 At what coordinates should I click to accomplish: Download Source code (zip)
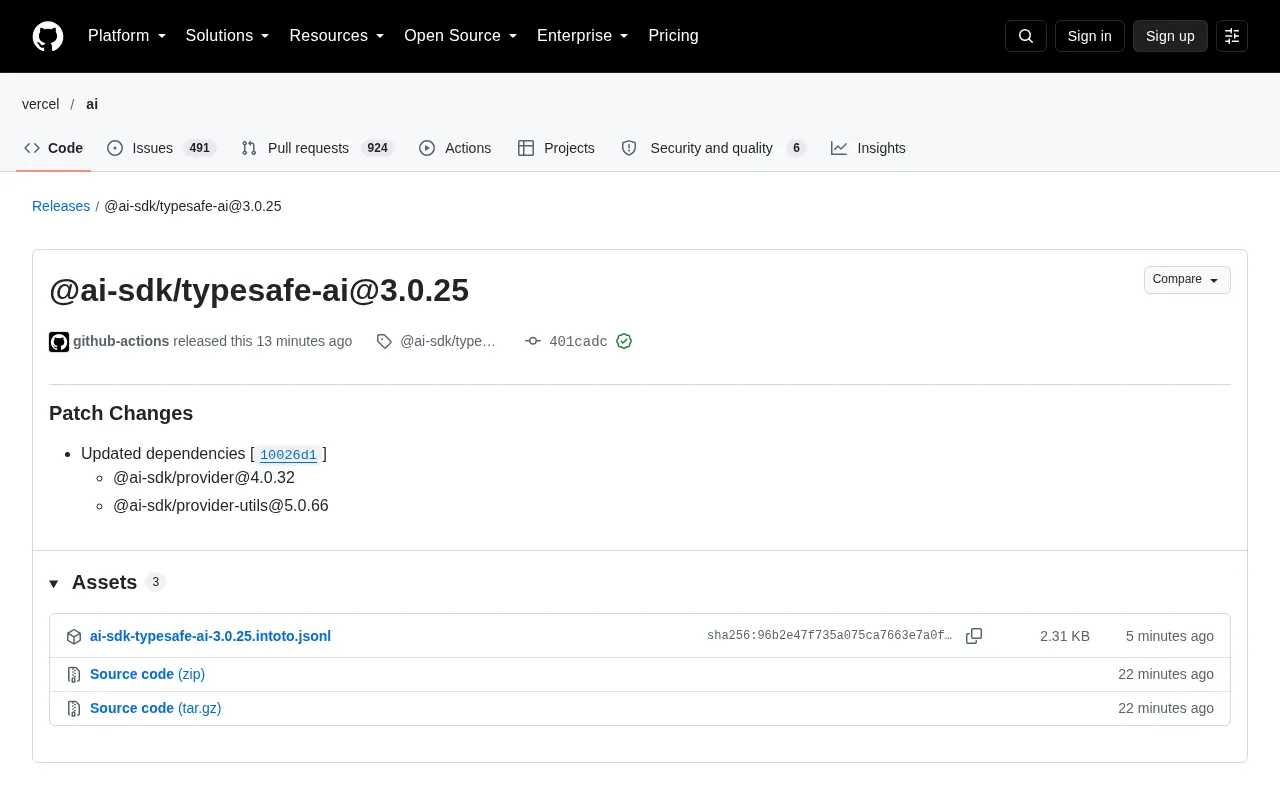click(147, 674)
